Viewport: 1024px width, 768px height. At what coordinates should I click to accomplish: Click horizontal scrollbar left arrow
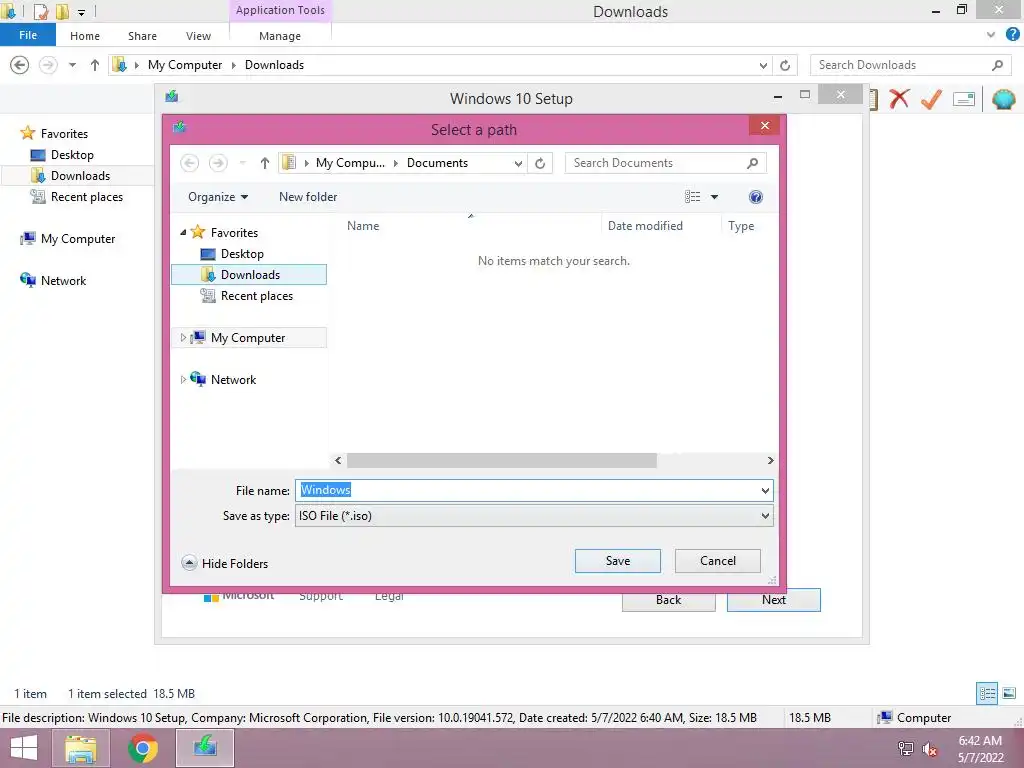point(338,460)
